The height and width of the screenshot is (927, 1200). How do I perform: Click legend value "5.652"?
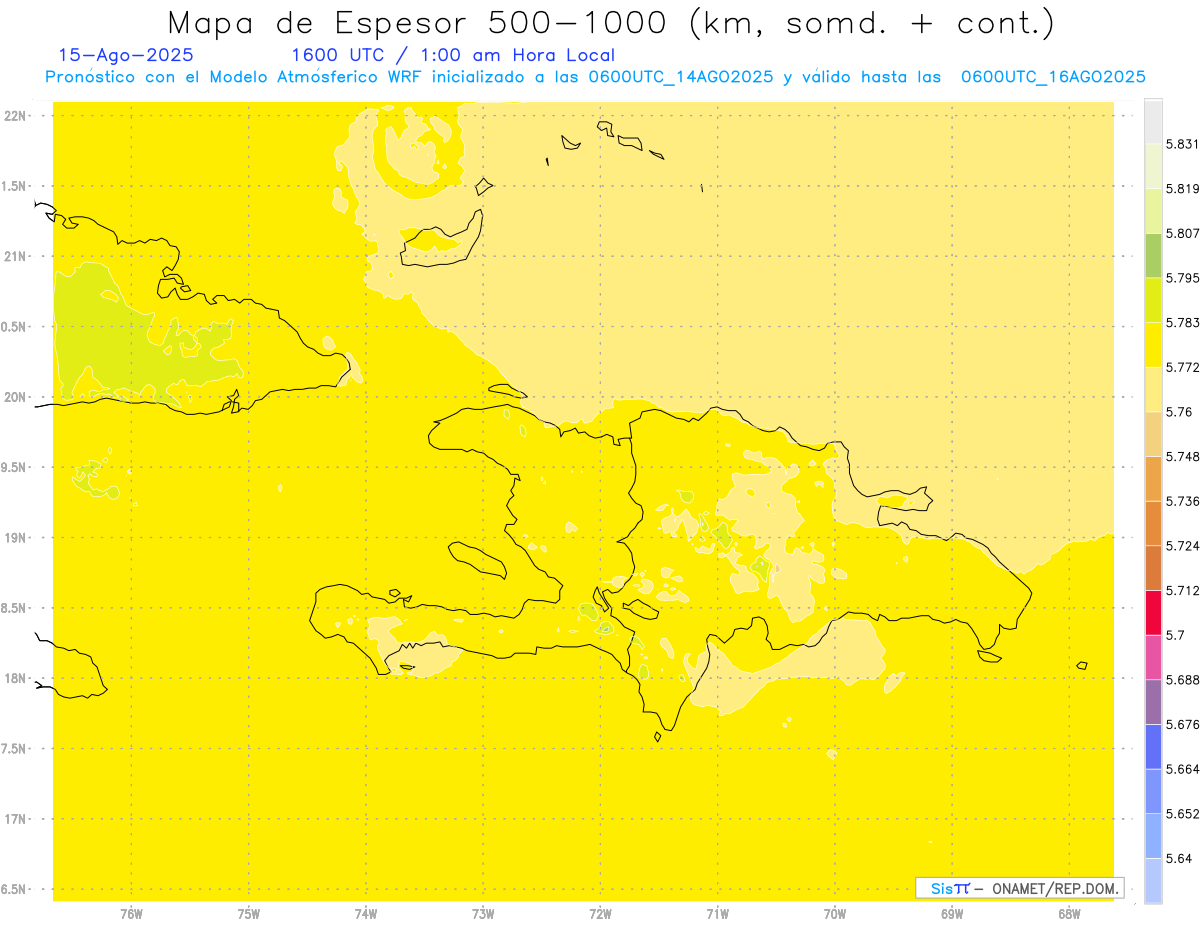(1182, 814)
